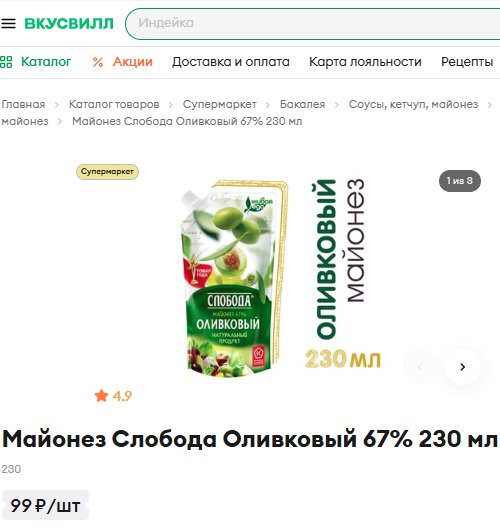Image resolution: width=500 pixels, height=529 pixels.
Task: Click the ВкусВилл logo
Action: (69, 24)
